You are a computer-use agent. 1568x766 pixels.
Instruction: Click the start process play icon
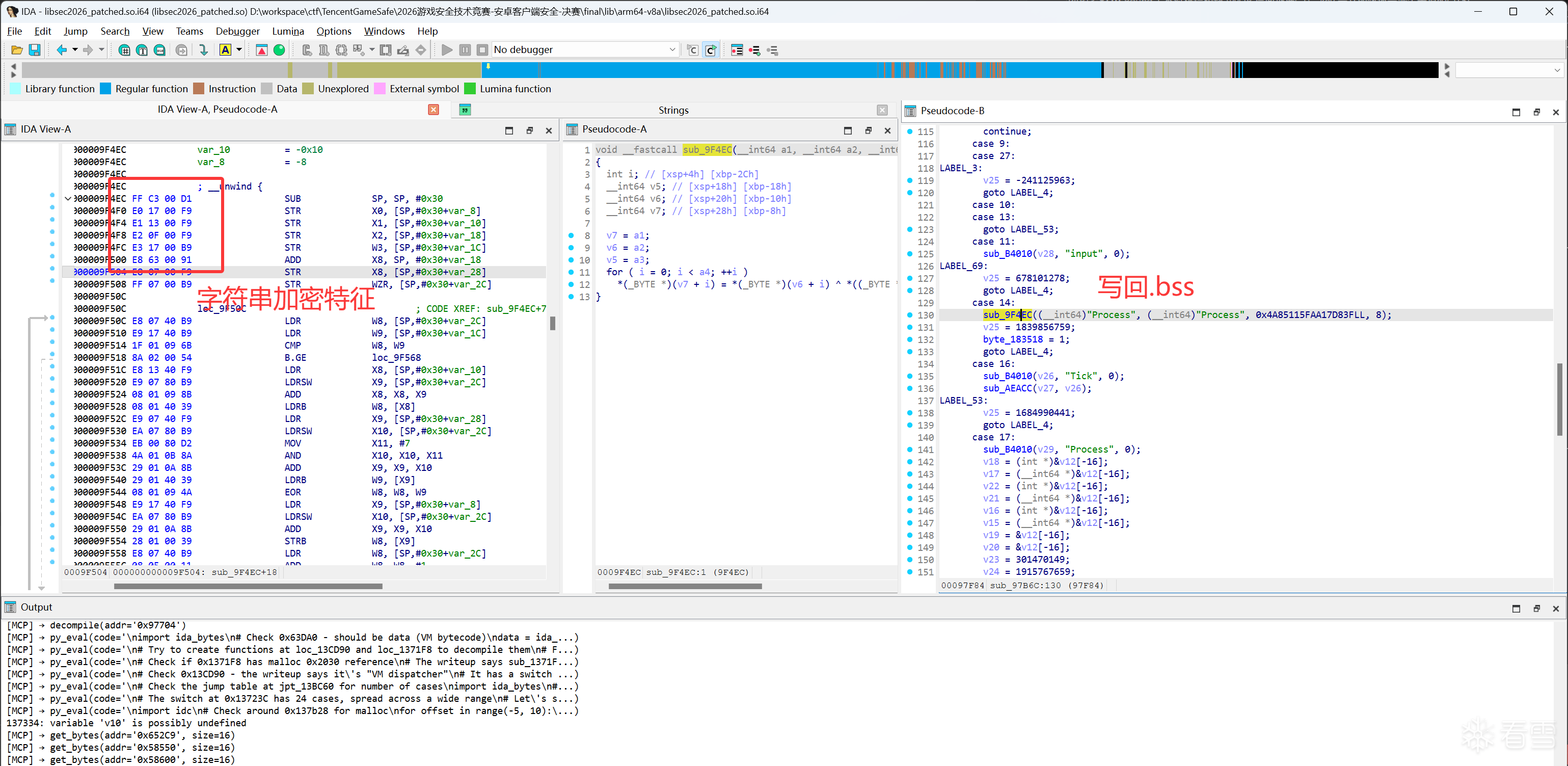(x=447, y=50)
